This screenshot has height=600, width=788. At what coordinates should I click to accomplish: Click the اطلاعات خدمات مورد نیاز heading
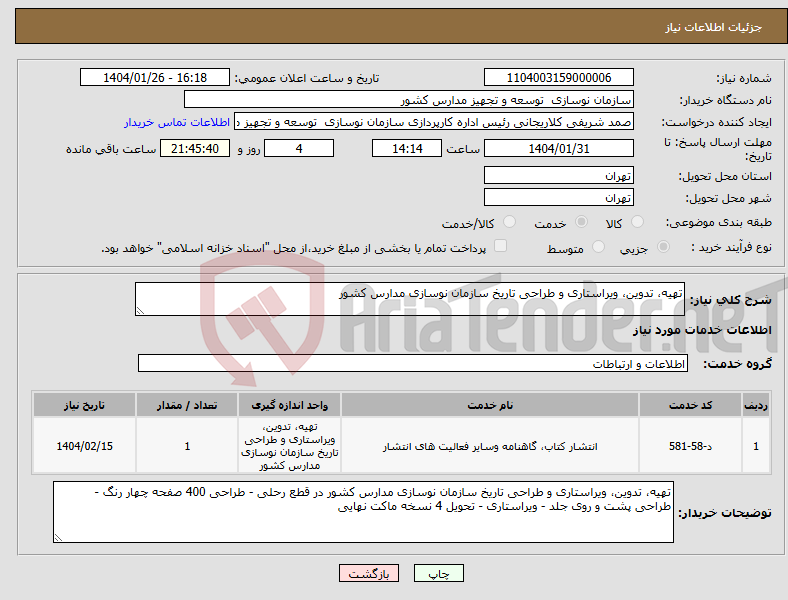(x=702, y=330)
